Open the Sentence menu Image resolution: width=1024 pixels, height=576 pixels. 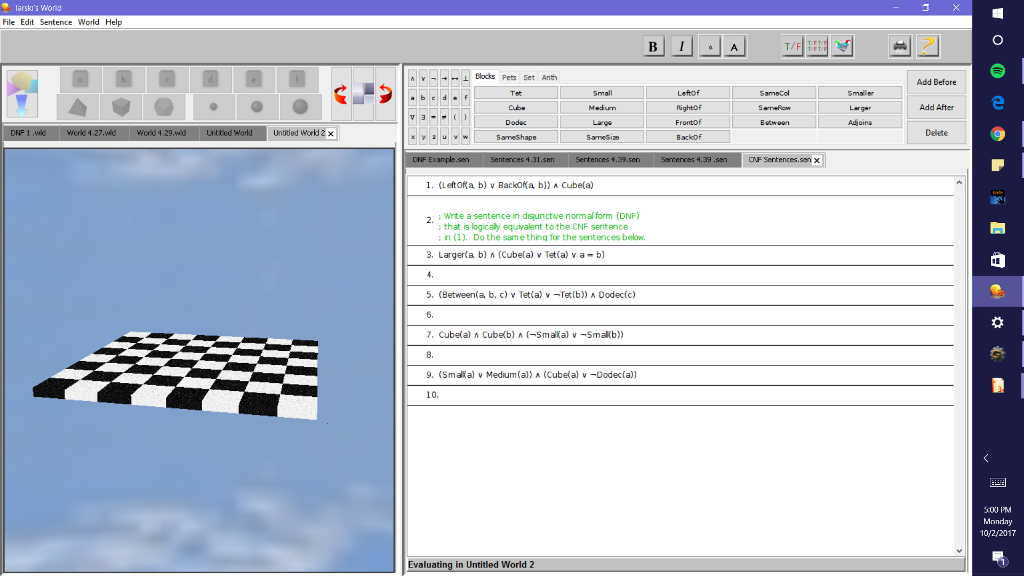click(x=56, y=22)
